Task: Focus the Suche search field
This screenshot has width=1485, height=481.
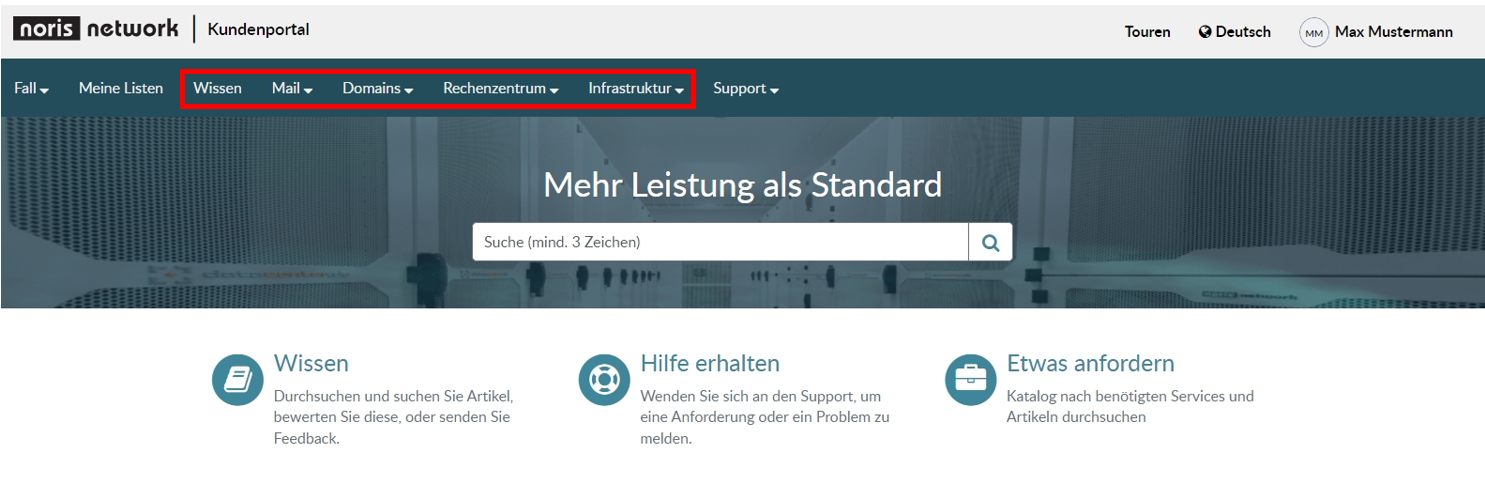Action: (721, 242)
